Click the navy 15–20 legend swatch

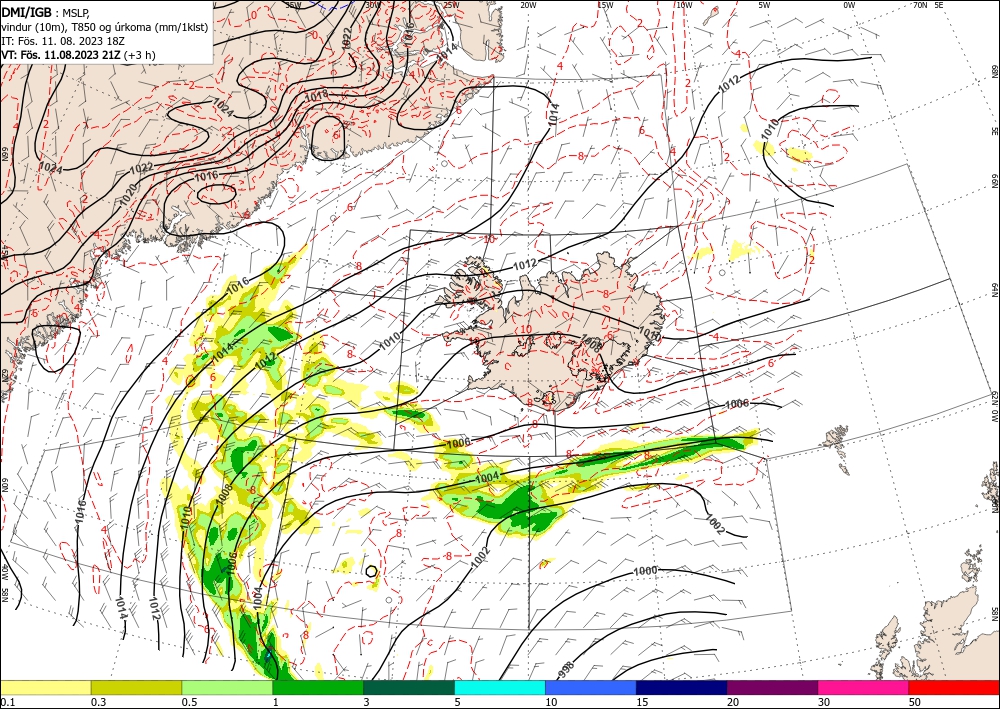[682, 688]
